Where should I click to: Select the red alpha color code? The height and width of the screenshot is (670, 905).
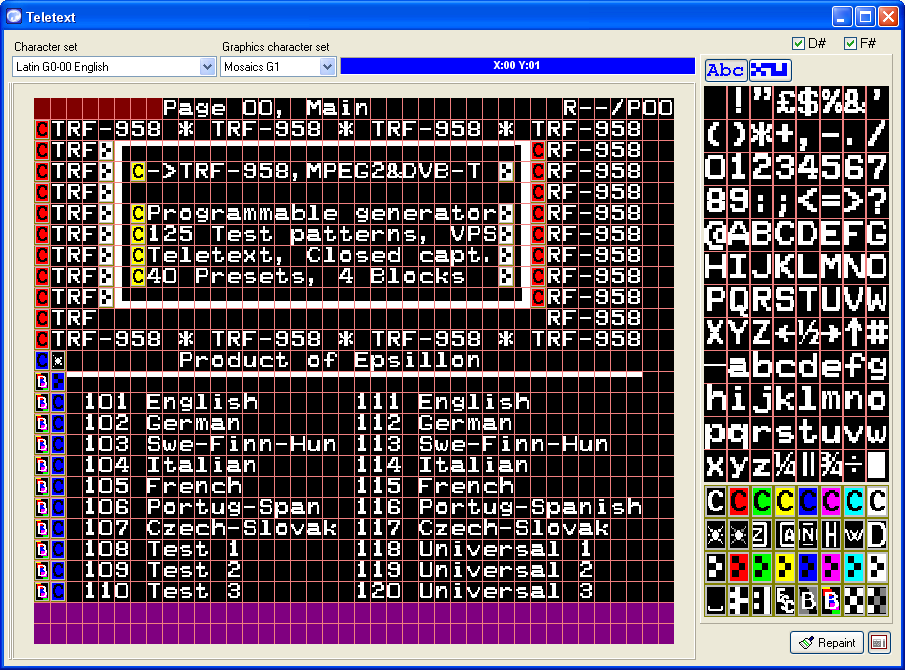[x=739, y=501]
